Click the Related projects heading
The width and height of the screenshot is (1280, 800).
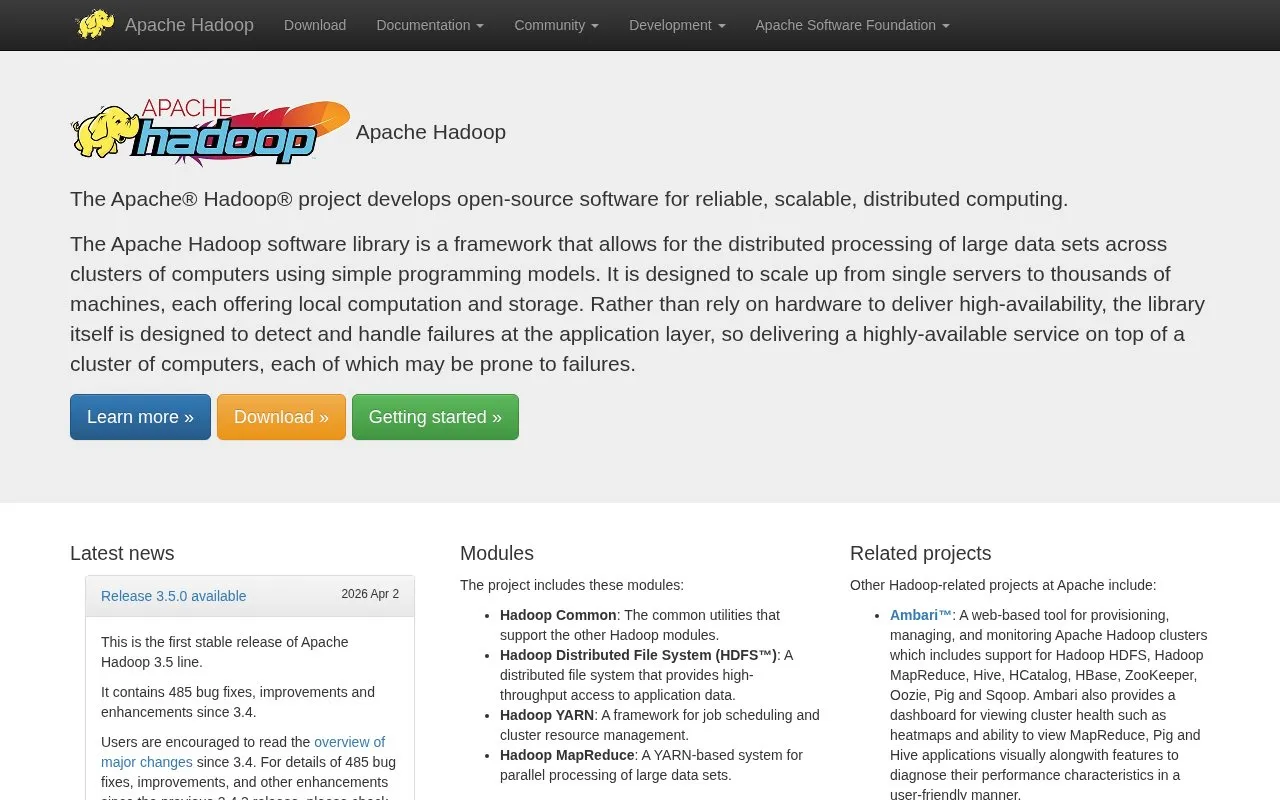[921, 553]
